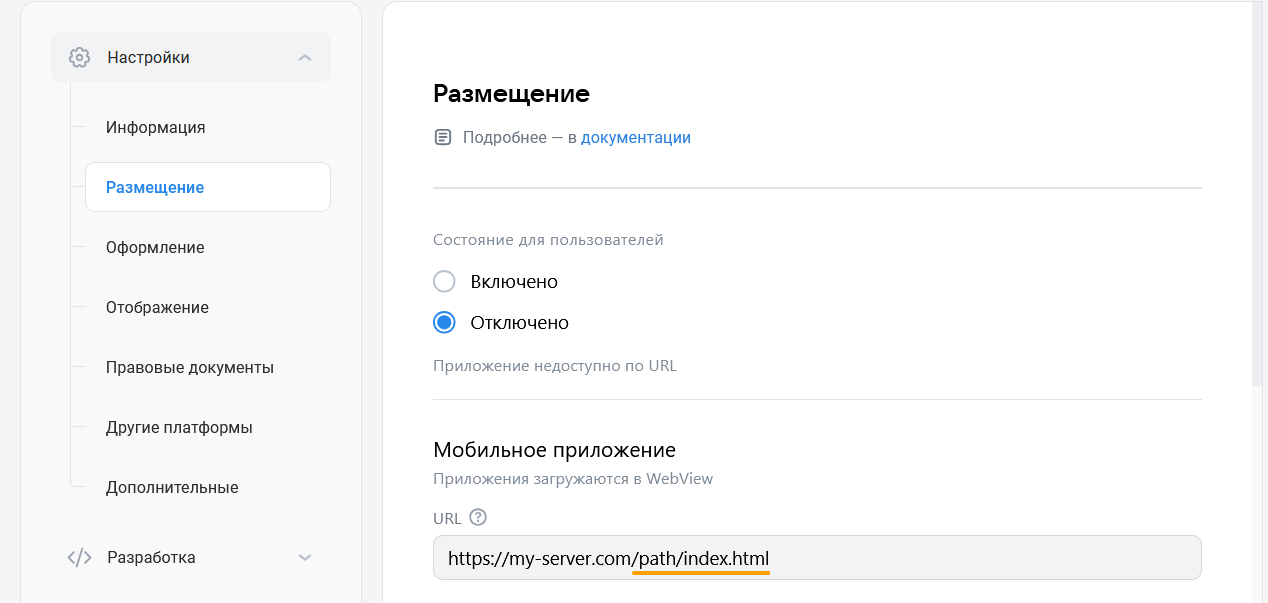Expand the Разработка section
1268x603 pixels.
306,557
